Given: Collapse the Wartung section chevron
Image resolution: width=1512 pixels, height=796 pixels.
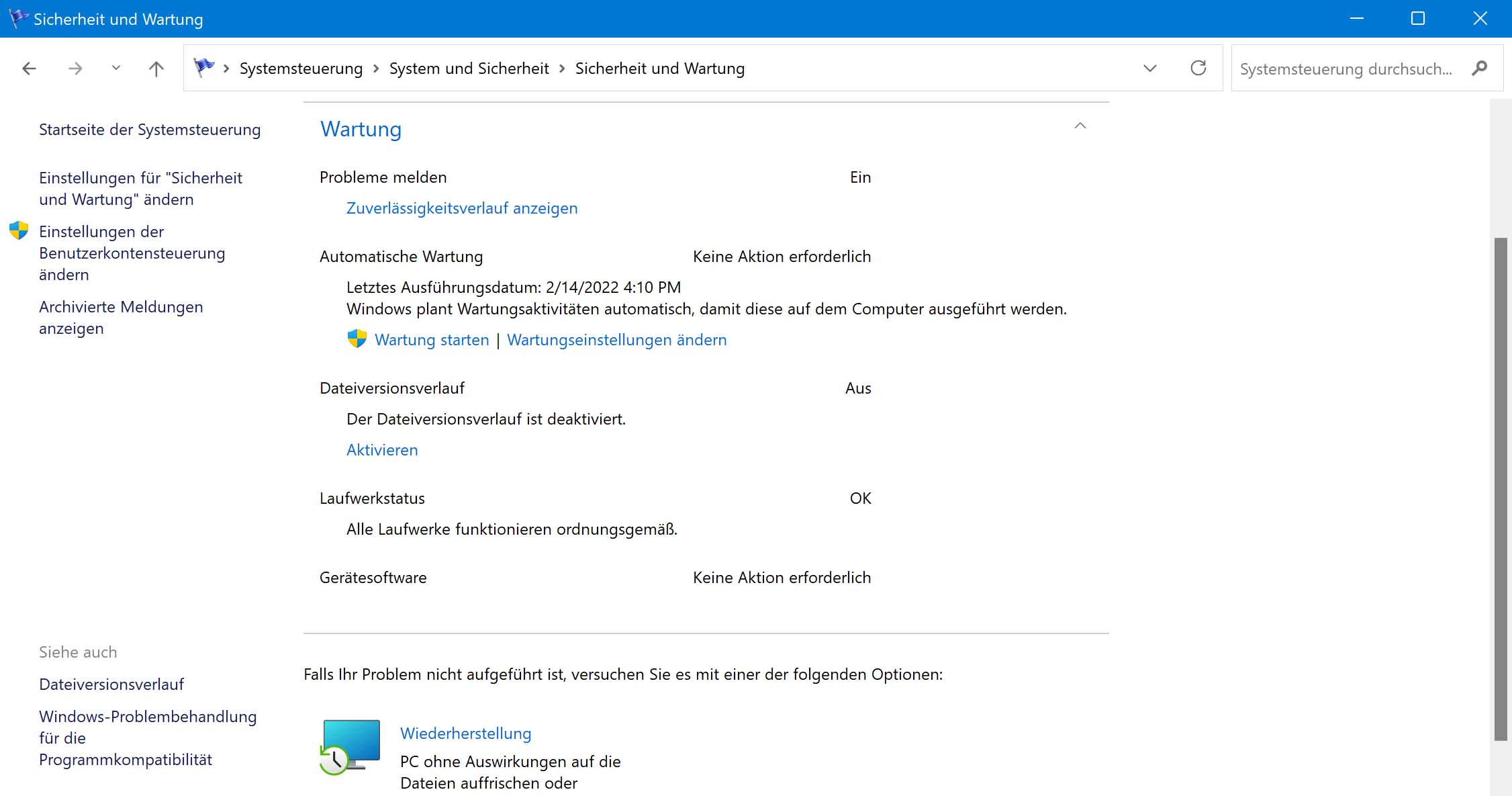Looking at the screenshot, I should tap(1080, 126).
